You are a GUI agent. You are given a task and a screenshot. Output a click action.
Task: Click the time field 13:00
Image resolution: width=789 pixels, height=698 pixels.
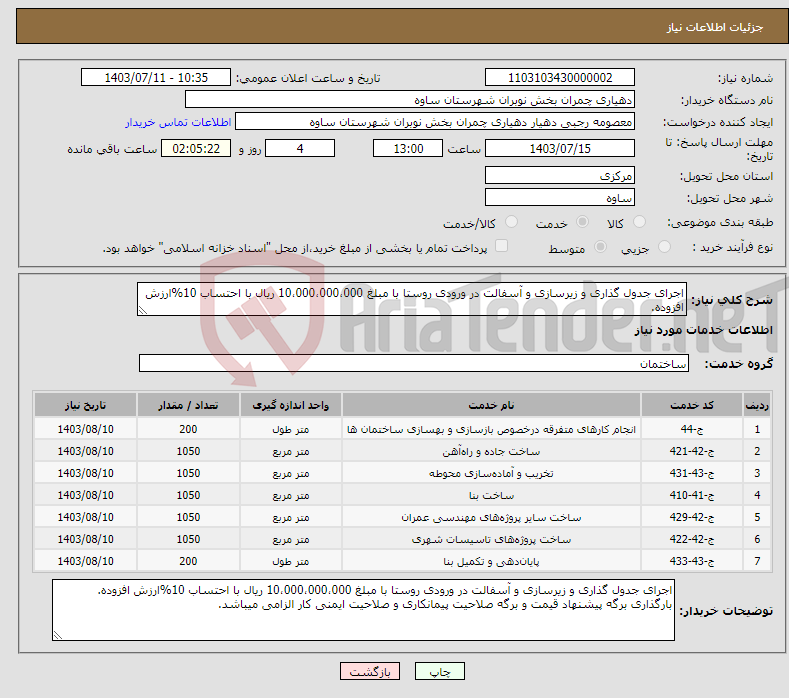(408, 148)
